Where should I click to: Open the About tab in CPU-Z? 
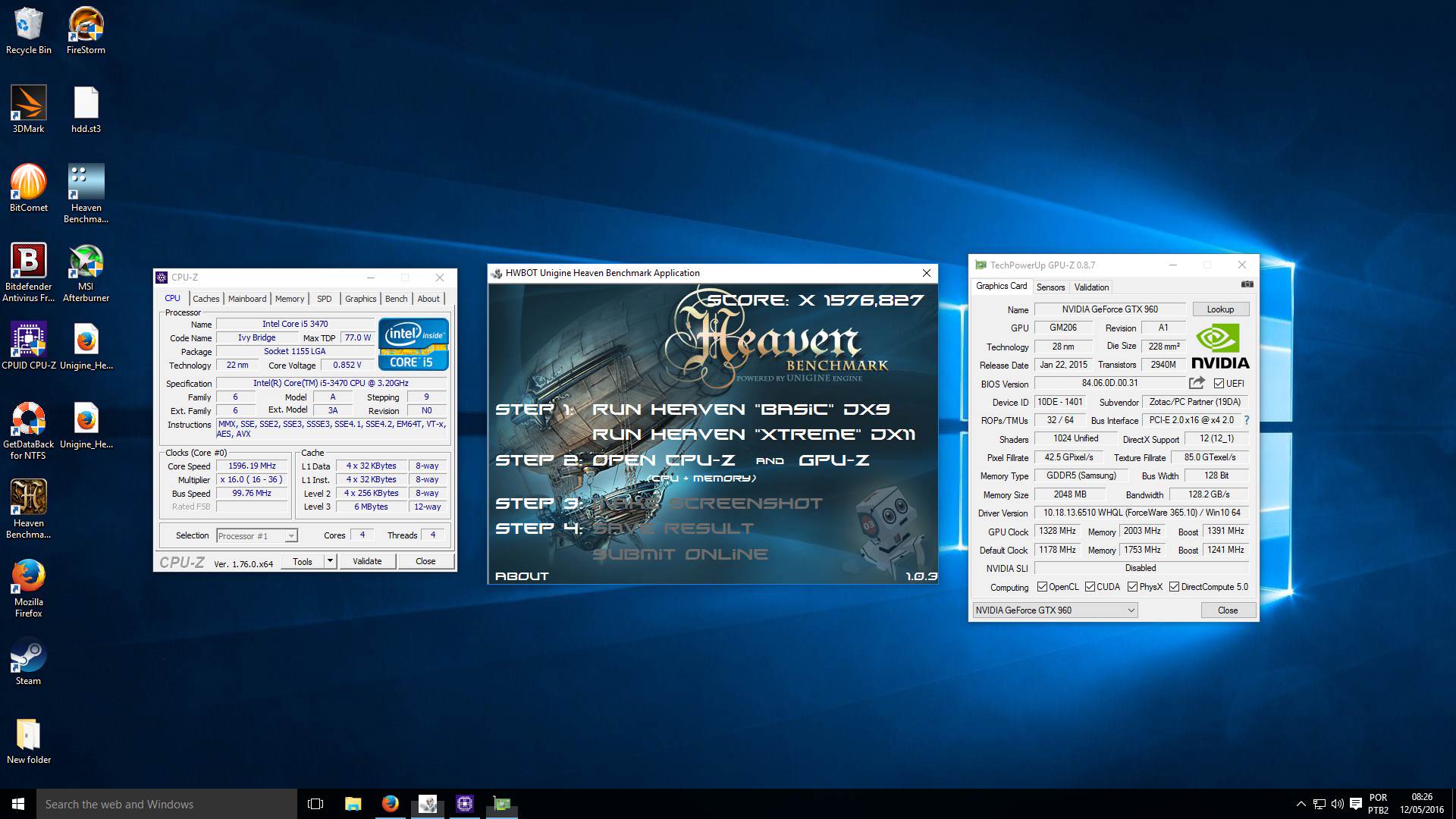(x=428, y=299)
